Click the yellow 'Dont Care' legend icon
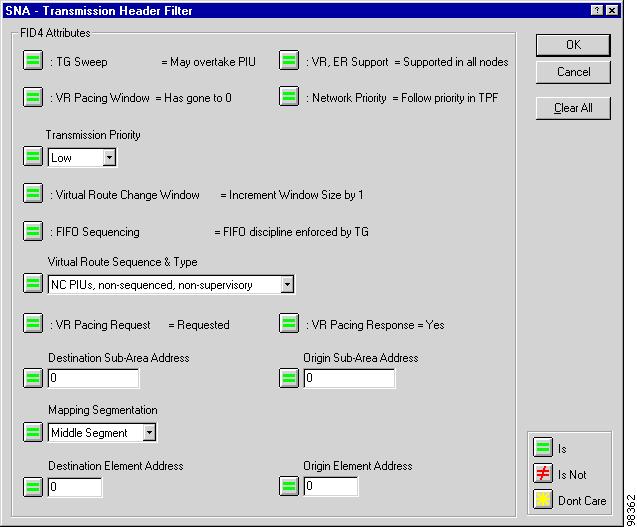This screenshot has width=637, height=527. point(543,499)
